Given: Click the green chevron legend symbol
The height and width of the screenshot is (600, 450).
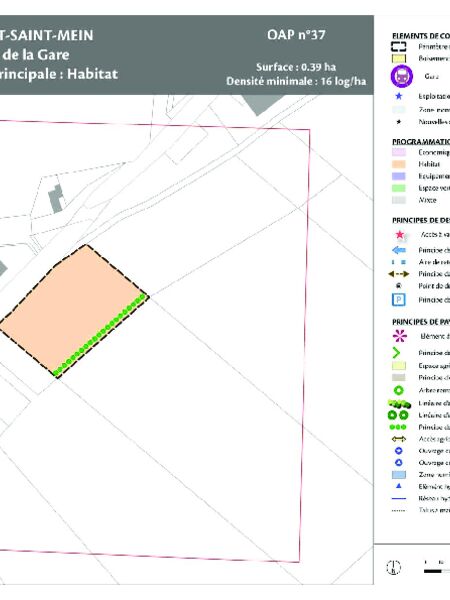Looking at the screenshot, I should pyautogui.click(x=396, y=352).
